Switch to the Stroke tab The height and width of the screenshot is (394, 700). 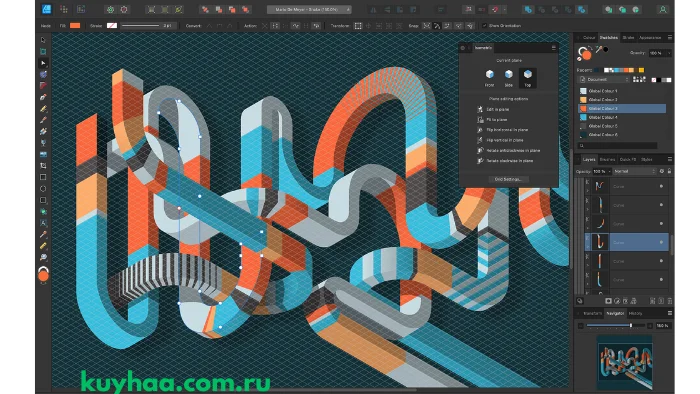(x=628, y=37)
